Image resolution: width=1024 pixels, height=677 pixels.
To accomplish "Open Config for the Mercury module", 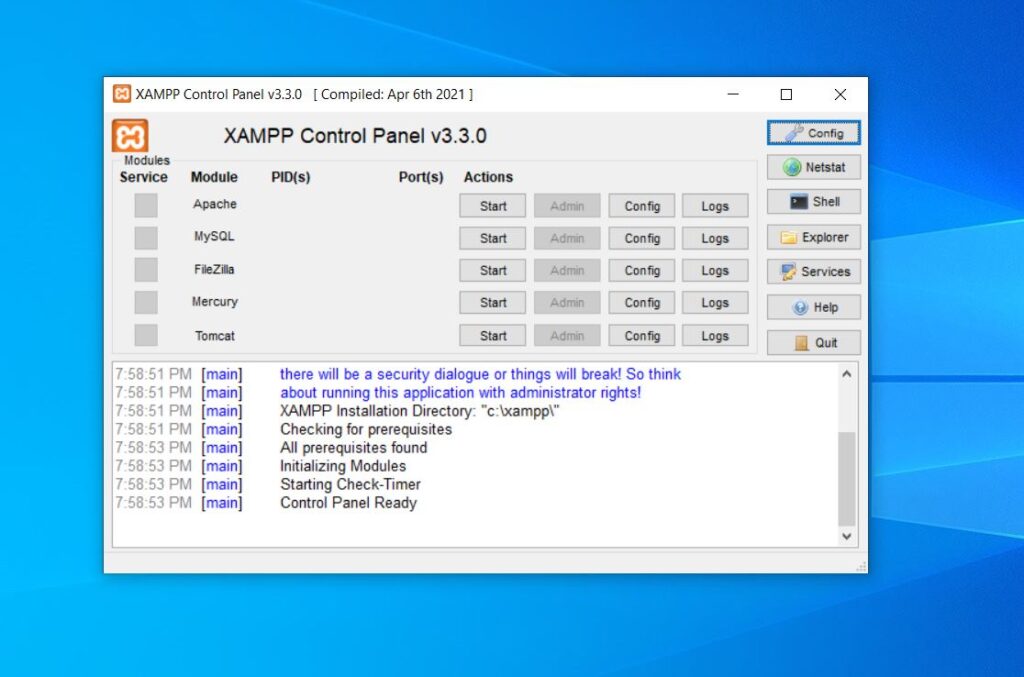I will tap(641, 303).
